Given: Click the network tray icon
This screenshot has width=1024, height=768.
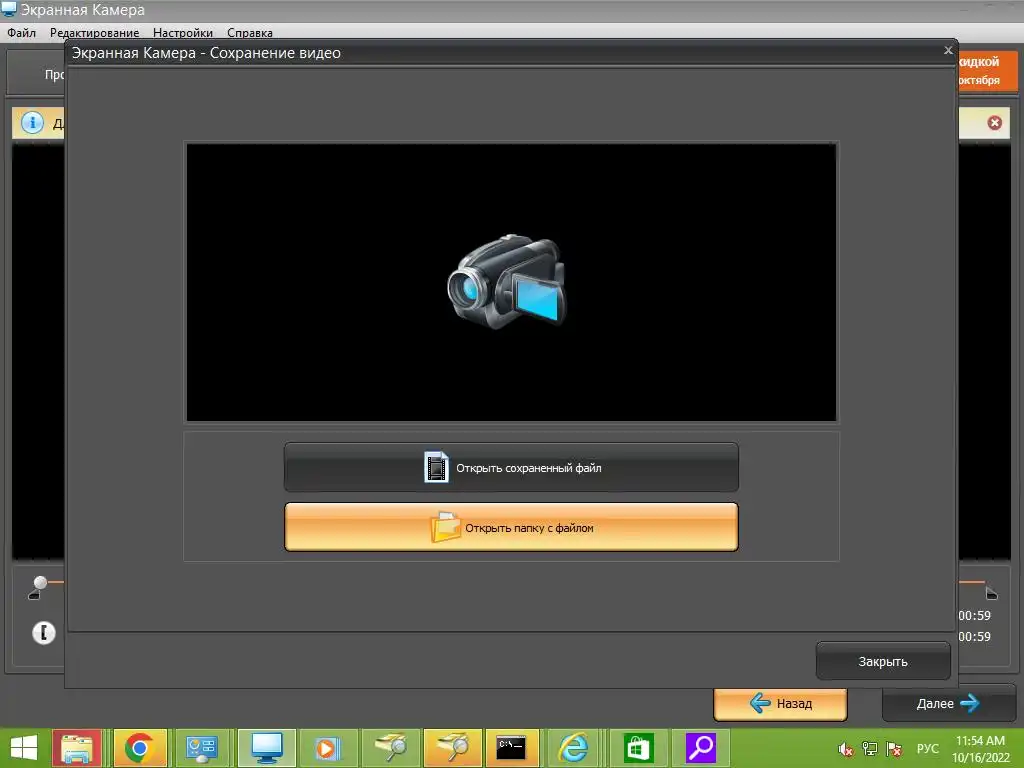Looking at the screenshot, I should point(870,749).
